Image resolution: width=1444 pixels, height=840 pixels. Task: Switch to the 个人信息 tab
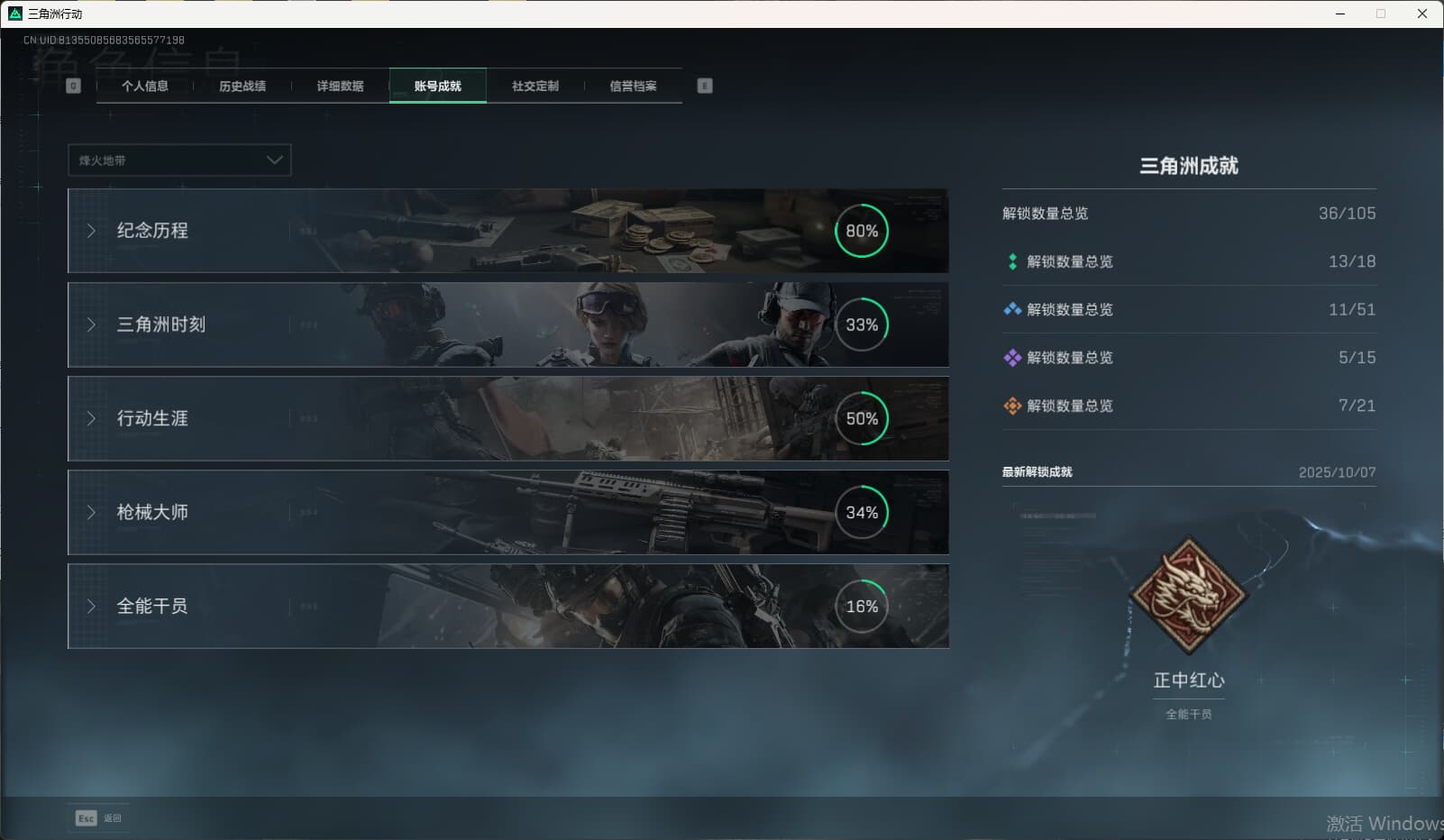[x=145, y=86]
